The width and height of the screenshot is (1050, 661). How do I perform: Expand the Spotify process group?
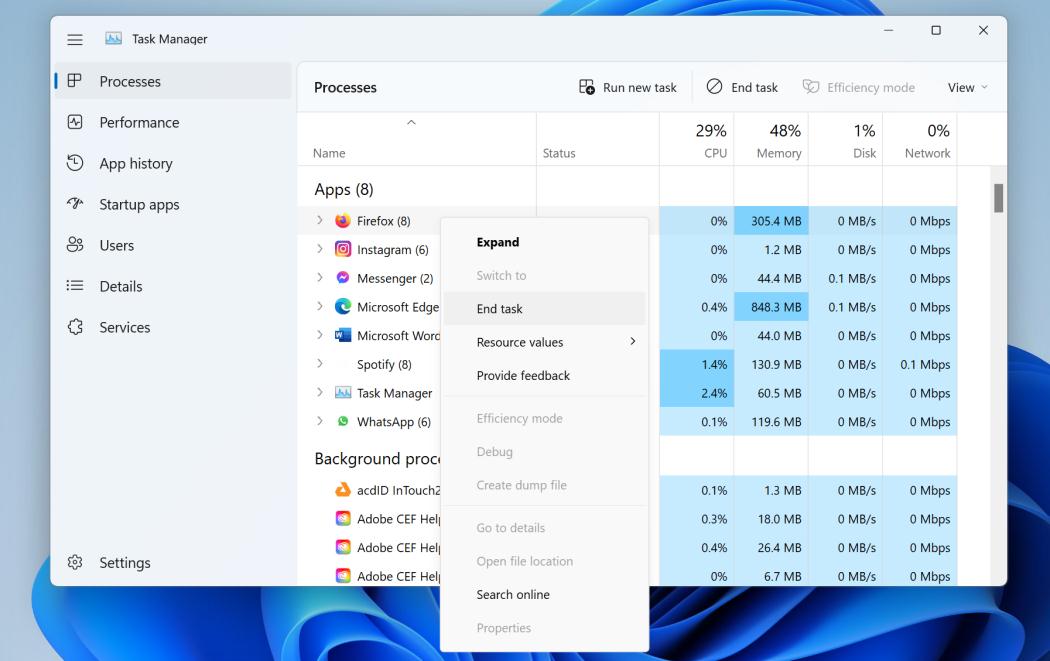coord(319,364)
